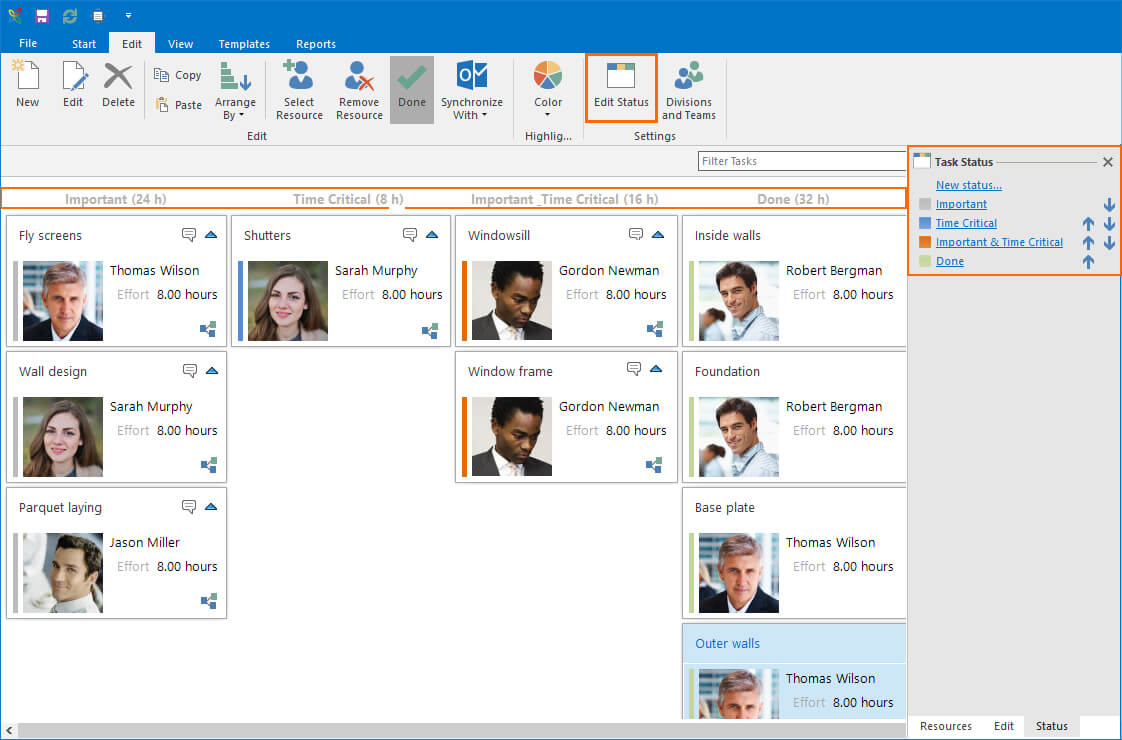This screenshot has height=740, width=1122.
Task: Click the save icon in title bar
Action: [x=42, y=16]
